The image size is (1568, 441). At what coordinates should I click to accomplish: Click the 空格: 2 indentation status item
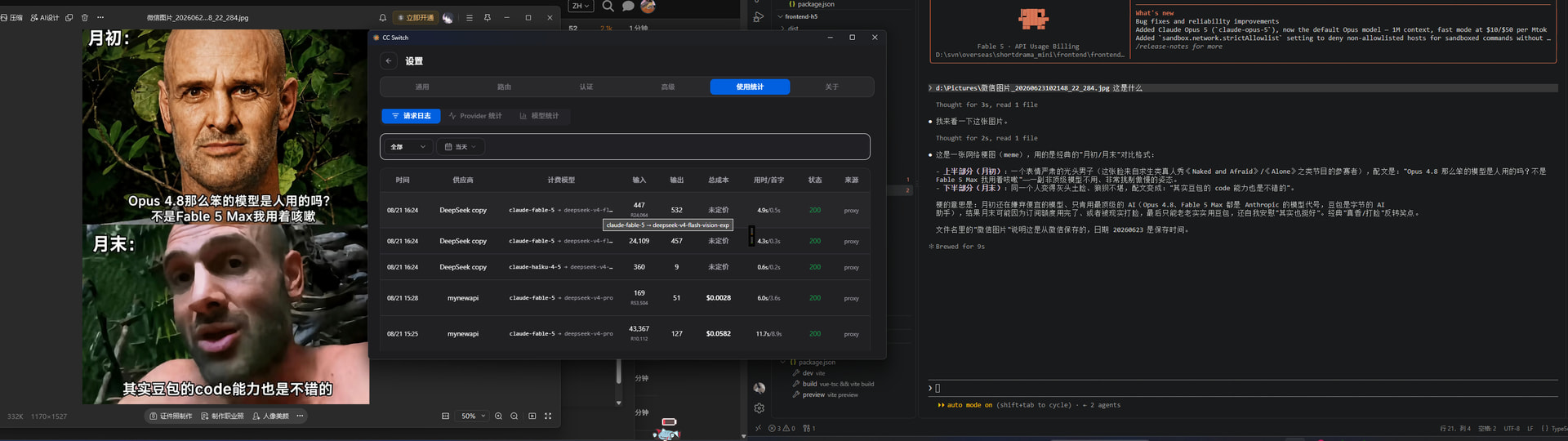(1487, 428)
